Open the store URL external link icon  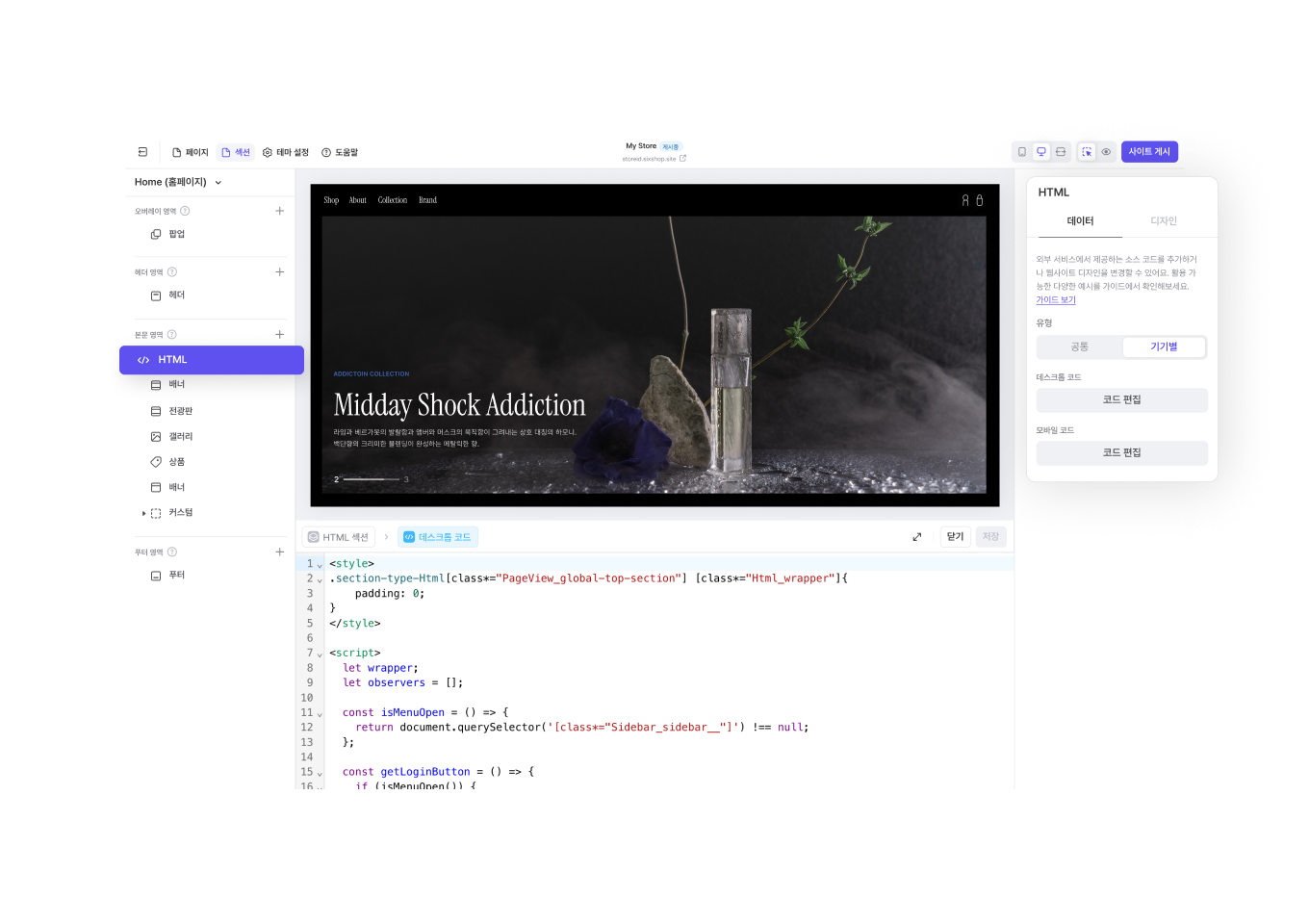682,159
